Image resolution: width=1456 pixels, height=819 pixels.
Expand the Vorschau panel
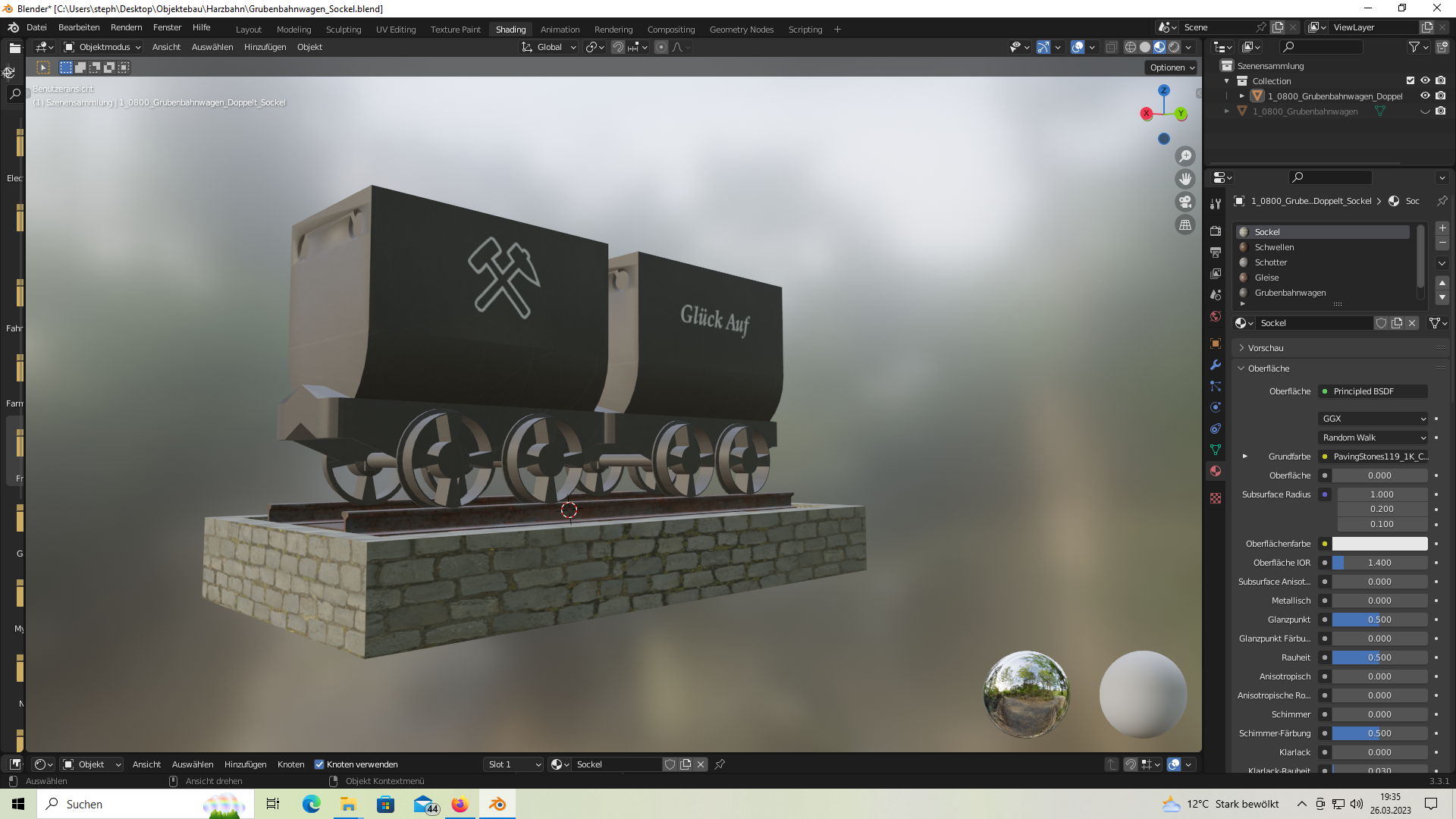[x=1265, y=348]
